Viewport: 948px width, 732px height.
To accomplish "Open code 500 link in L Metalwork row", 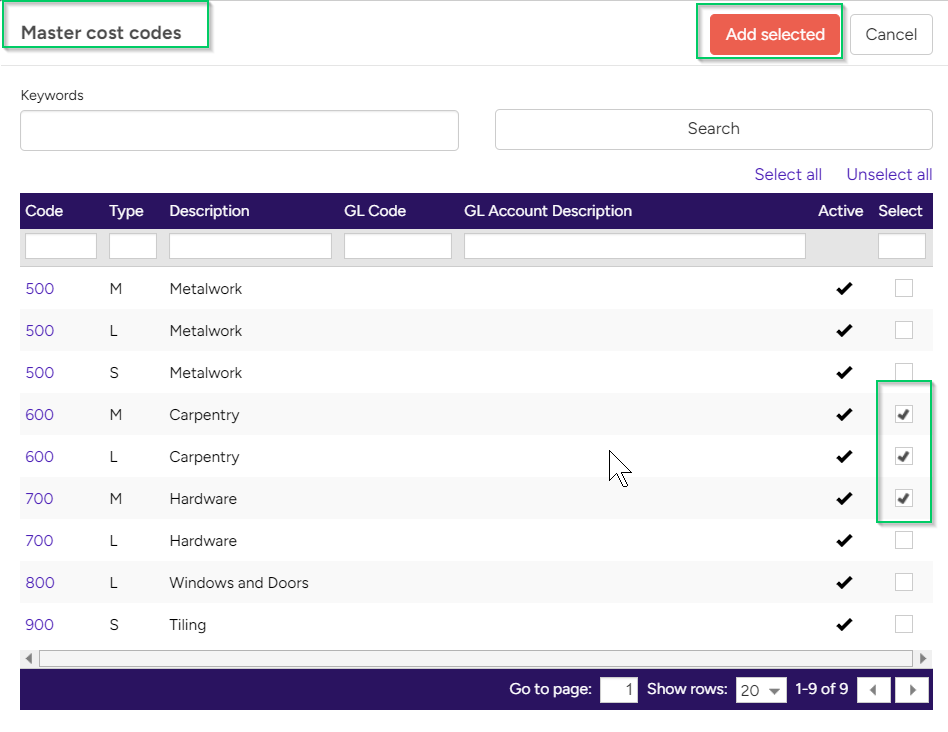I will (40, 331).
